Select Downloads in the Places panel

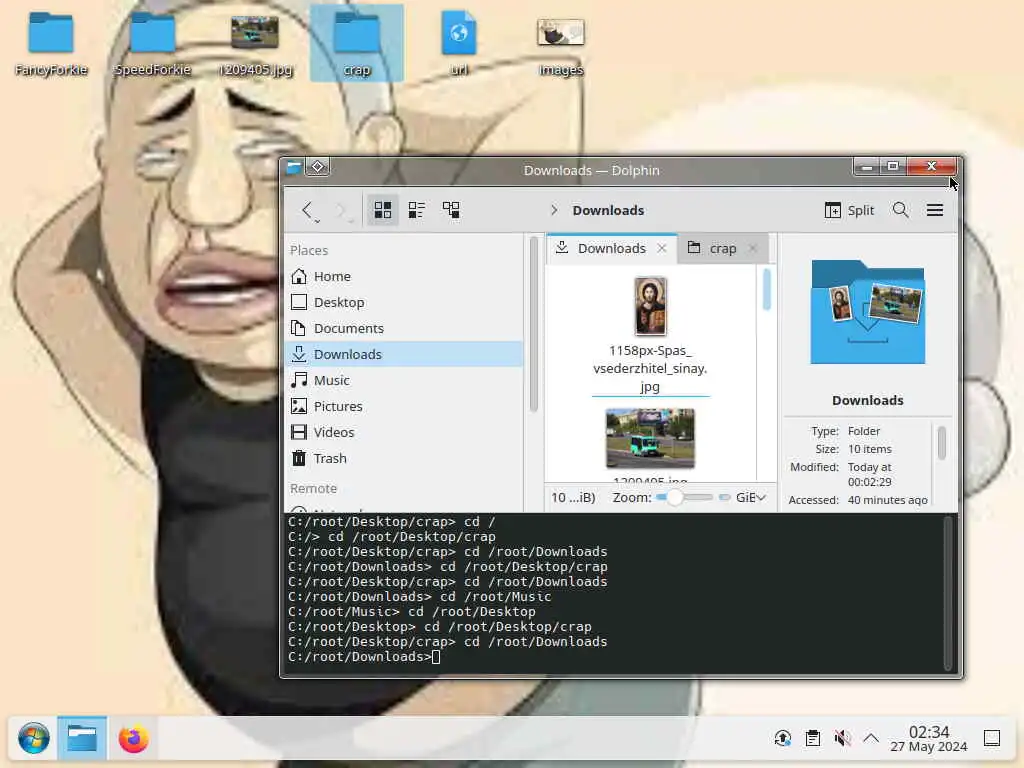pyautogui.click(x=404, y=354)
